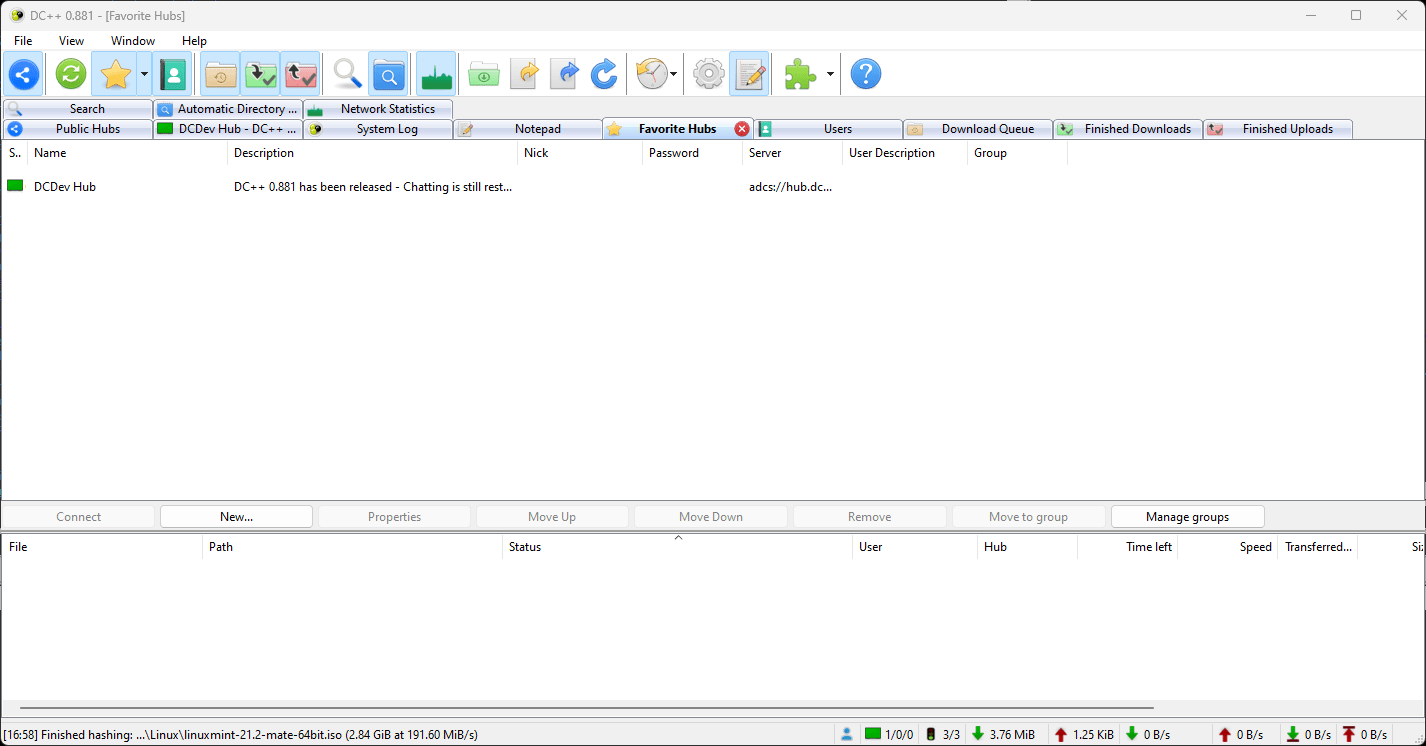Click the Manage groups button
This screenshot has width=1426, height=746.
pos(1188,517)
